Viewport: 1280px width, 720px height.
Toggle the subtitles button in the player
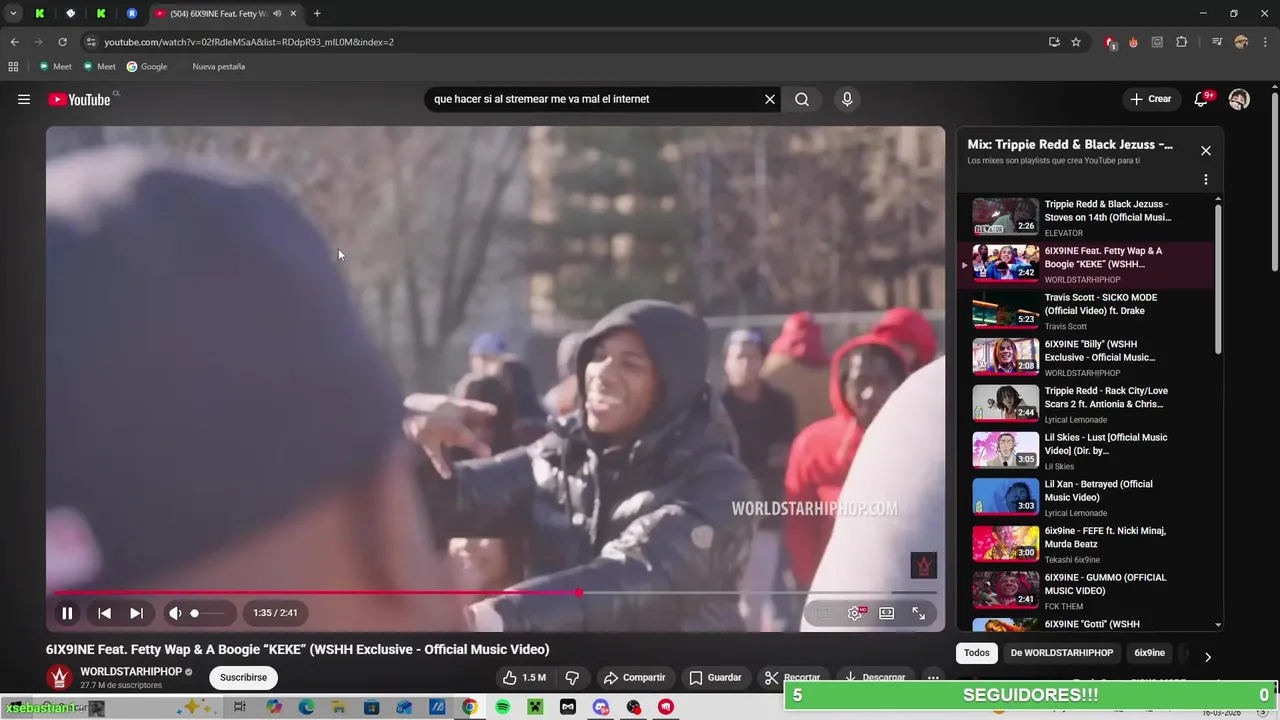(x=822, y=613)
